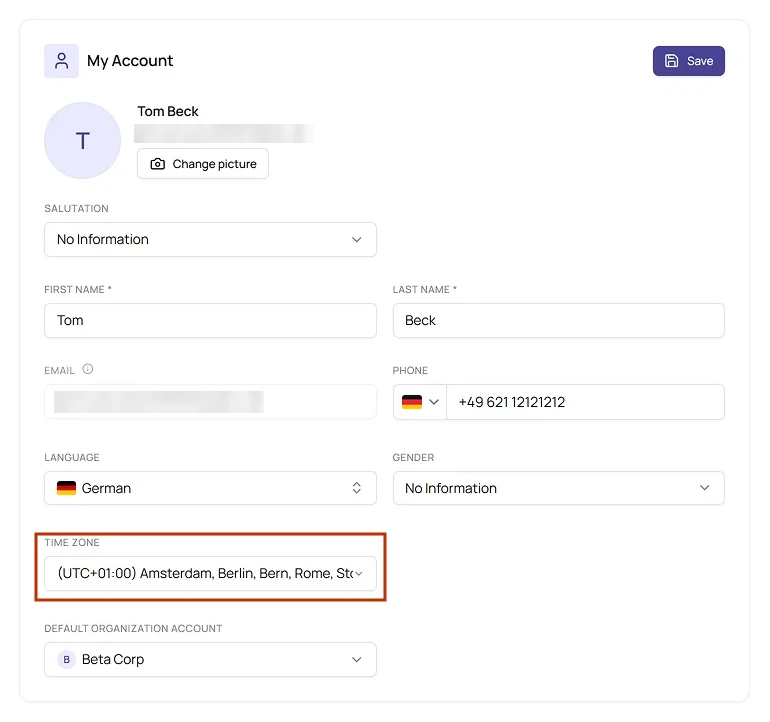Open the Time Zone dropdown
This screenshot has width=770, height=722.
click(x=210, y=573)
